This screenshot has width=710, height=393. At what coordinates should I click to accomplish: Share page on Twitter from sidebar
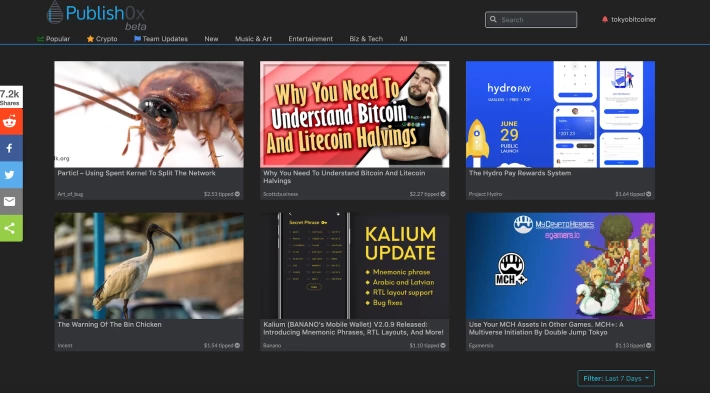click(10, 175)
